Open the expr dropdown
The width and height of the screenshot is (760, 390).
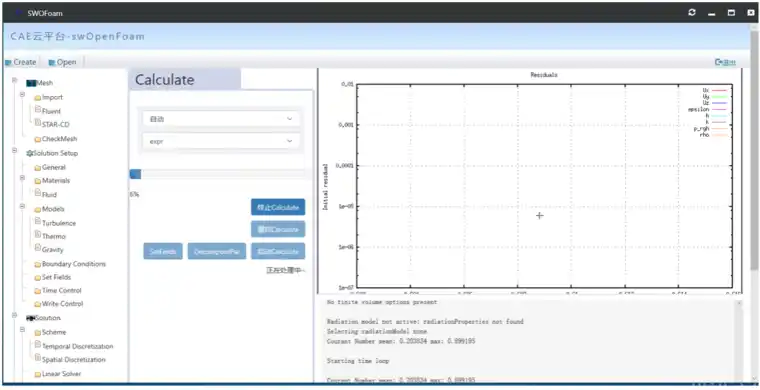221,141
